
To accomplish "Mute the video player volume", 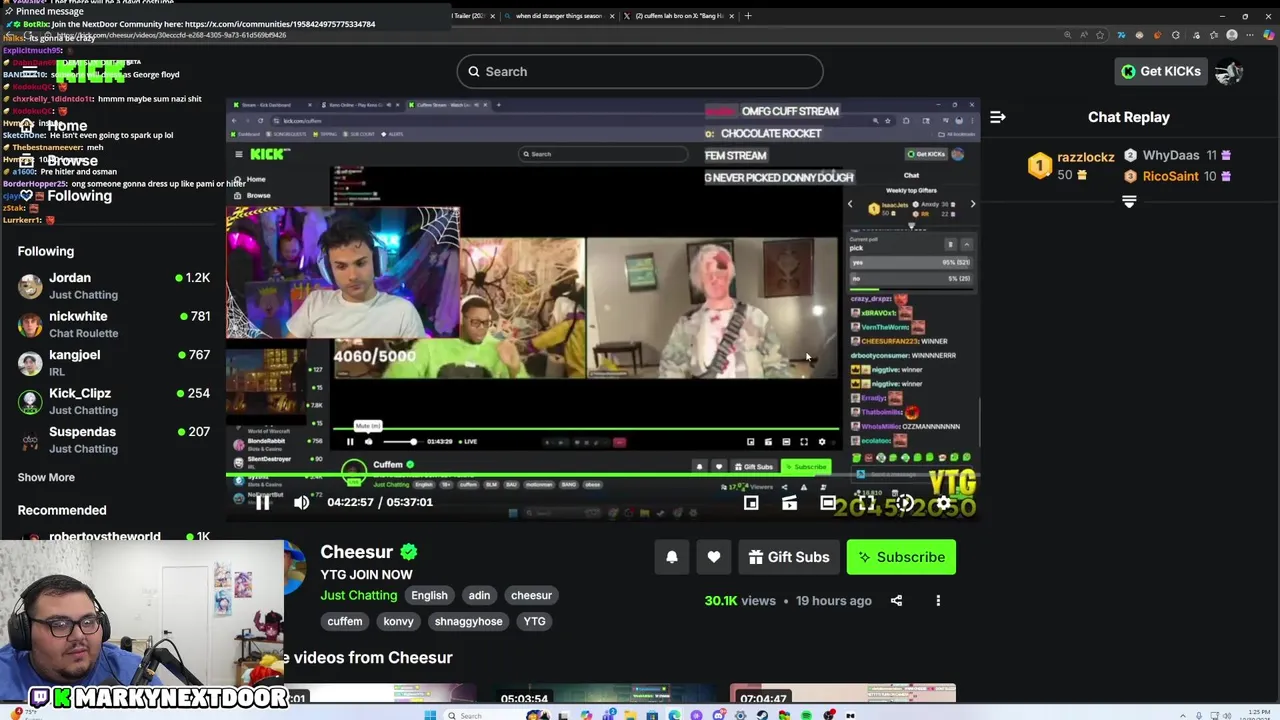I will (x=301, y=503).
